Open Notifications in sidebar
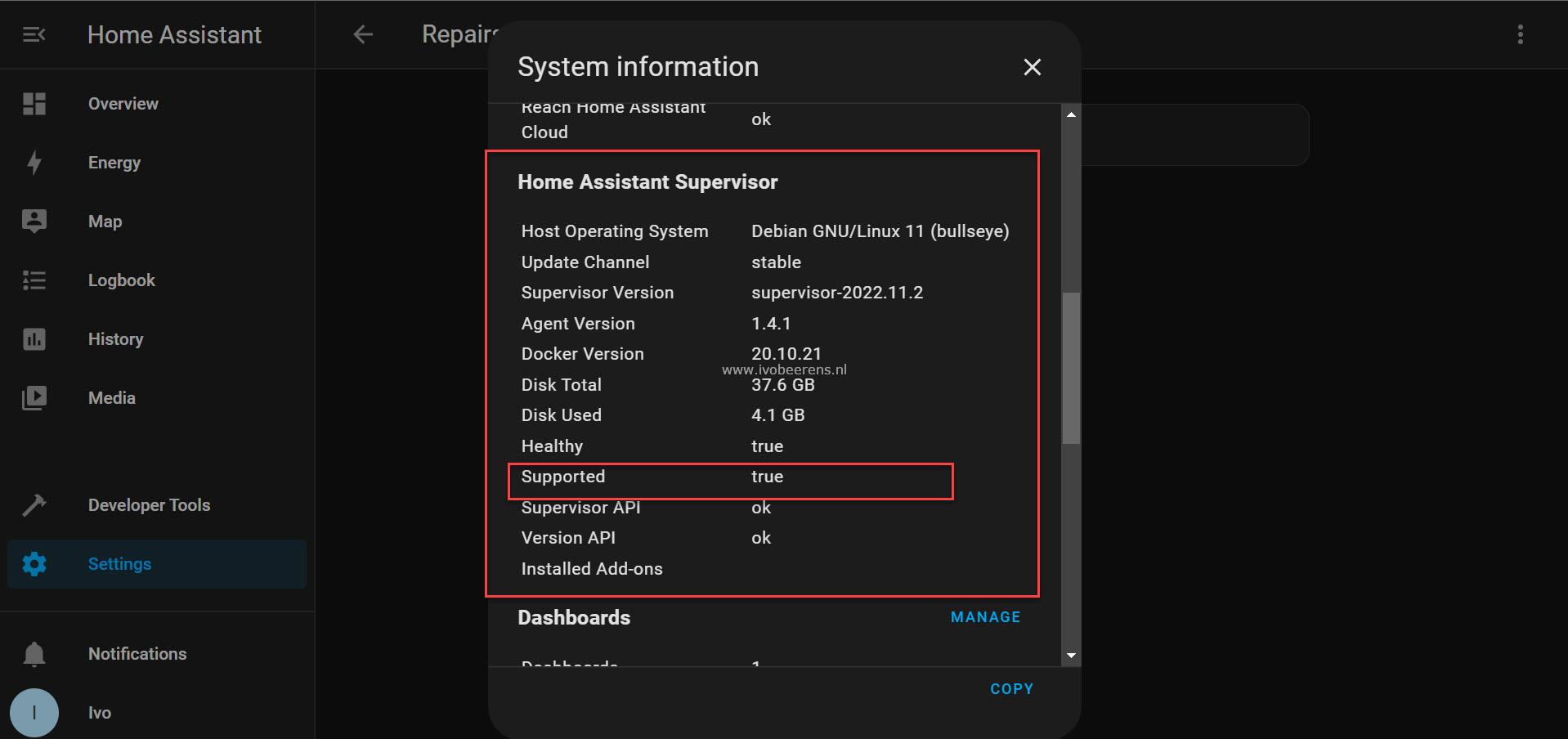Viewport: 1568px width, 739px height. [157, 654]
